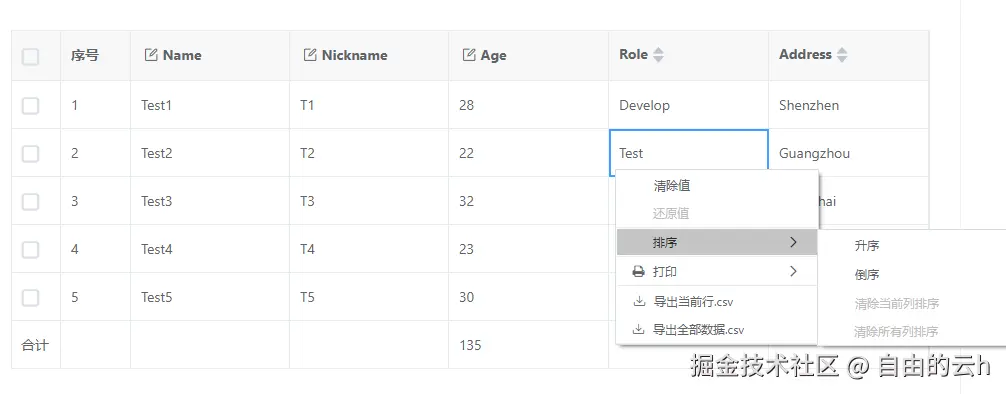This screenshot has width=1006, height=394.
Task: Click the age cell showing 23
Action: (x=529, y=250)
